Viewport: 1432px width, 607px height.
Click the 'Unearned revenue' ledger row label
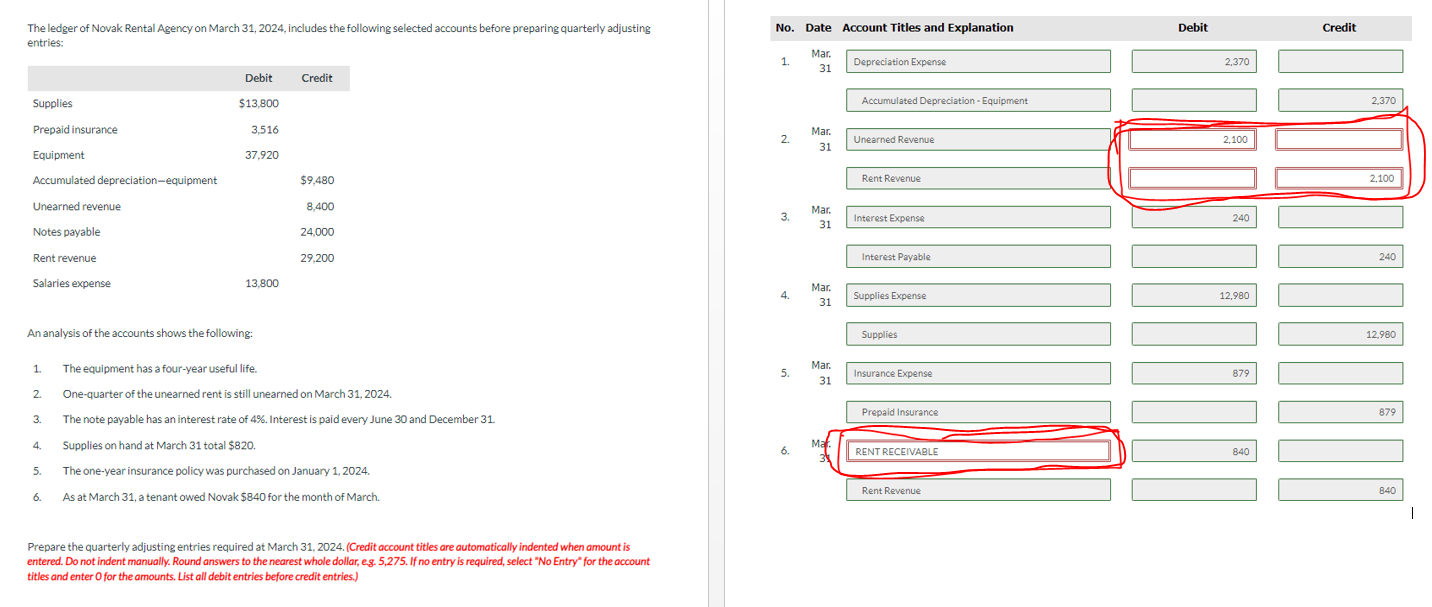pos(77,207)
